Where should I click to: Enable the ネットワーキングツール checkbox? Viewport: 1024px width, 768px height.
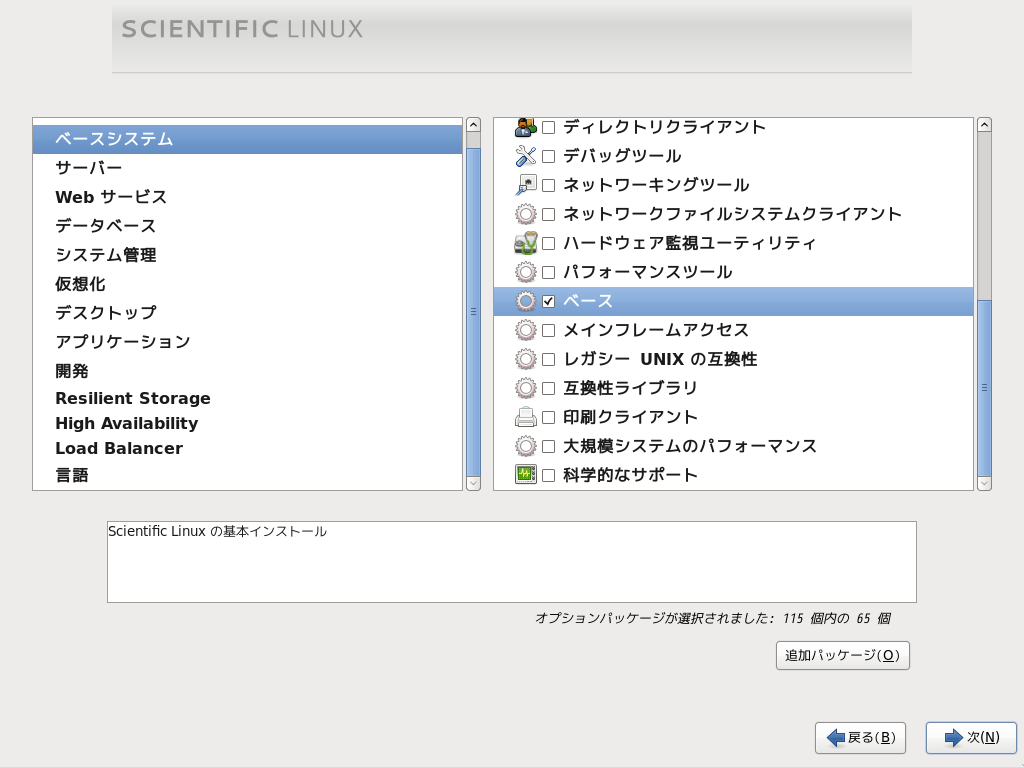pos(549,185)
